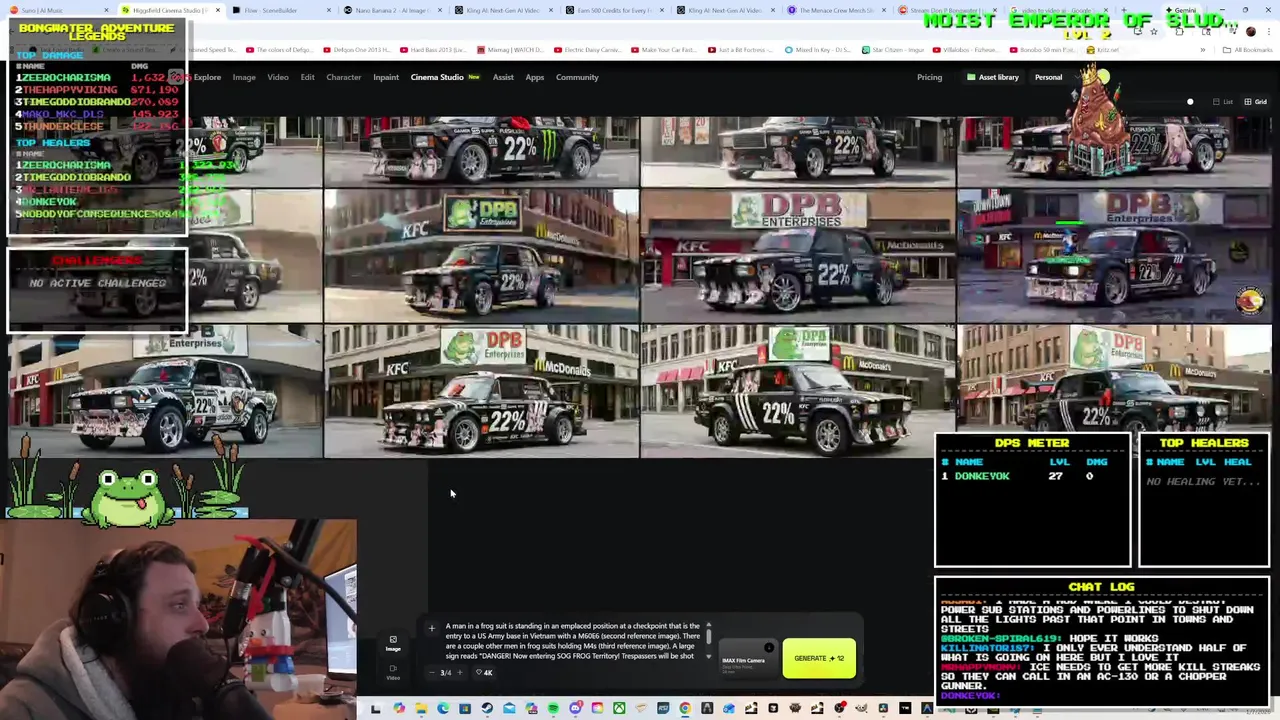Open the Assist nav item
The image size is (1280, 720).
point(503,77)
